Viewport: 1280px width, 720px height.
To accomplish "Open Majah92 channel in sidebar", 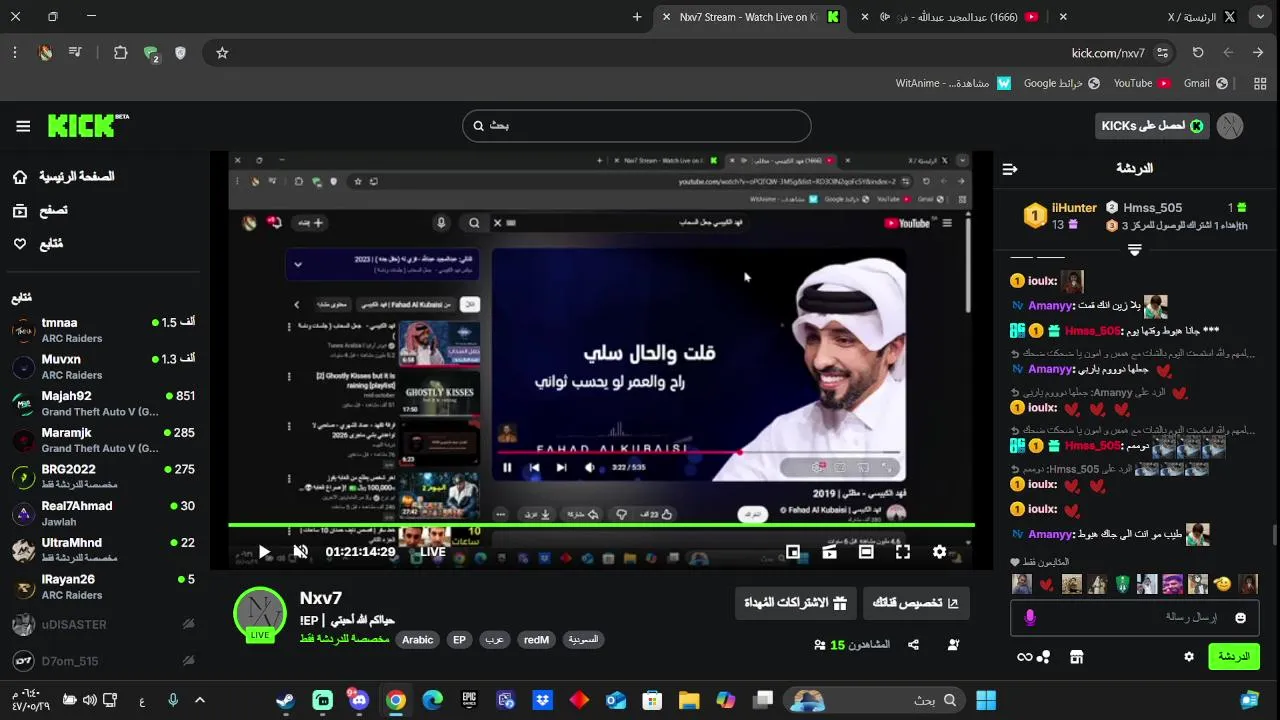I will tap(103, 404).
